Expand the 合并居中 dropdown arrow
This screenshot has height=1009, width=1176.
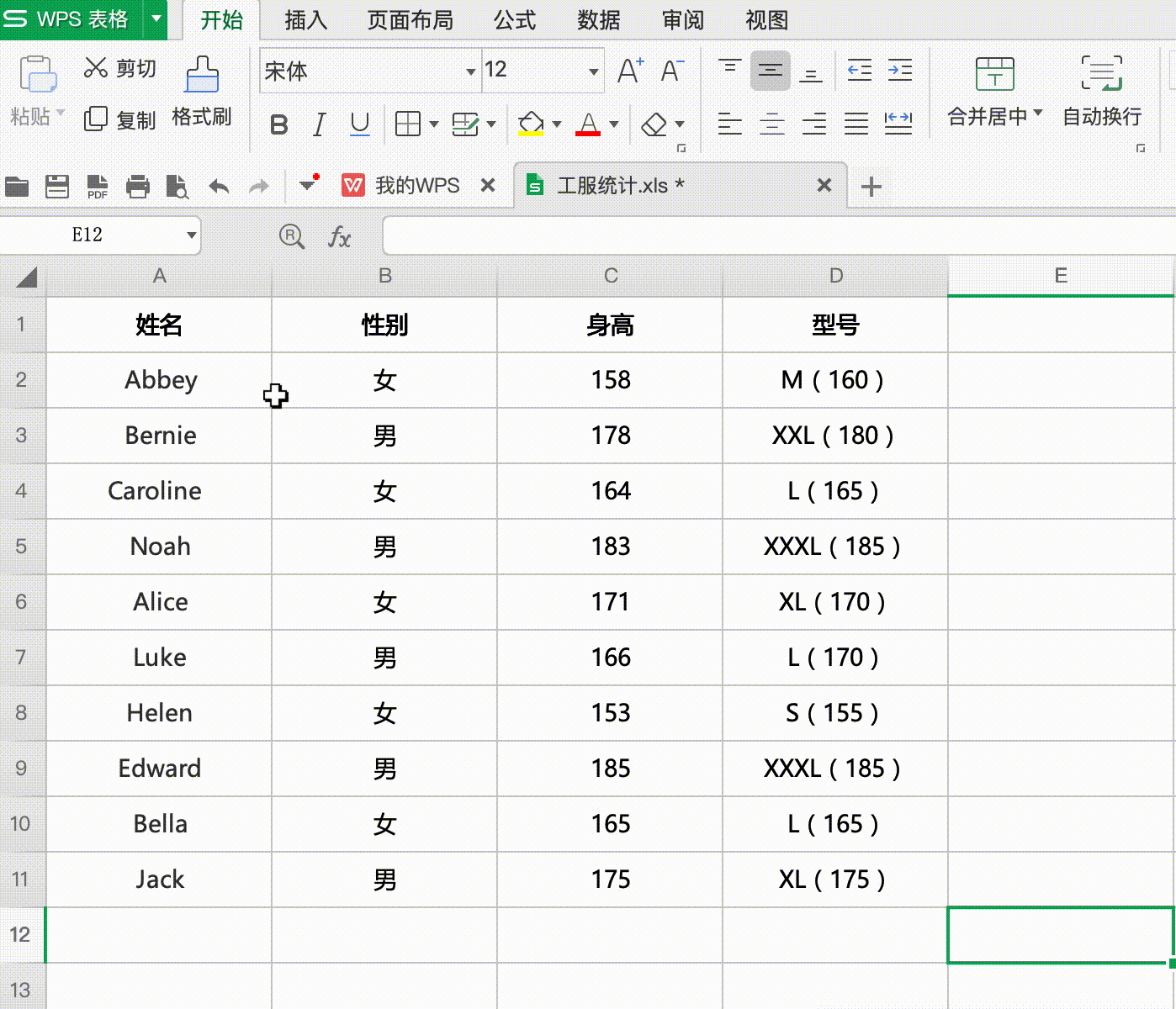[x=1037, y=112]
